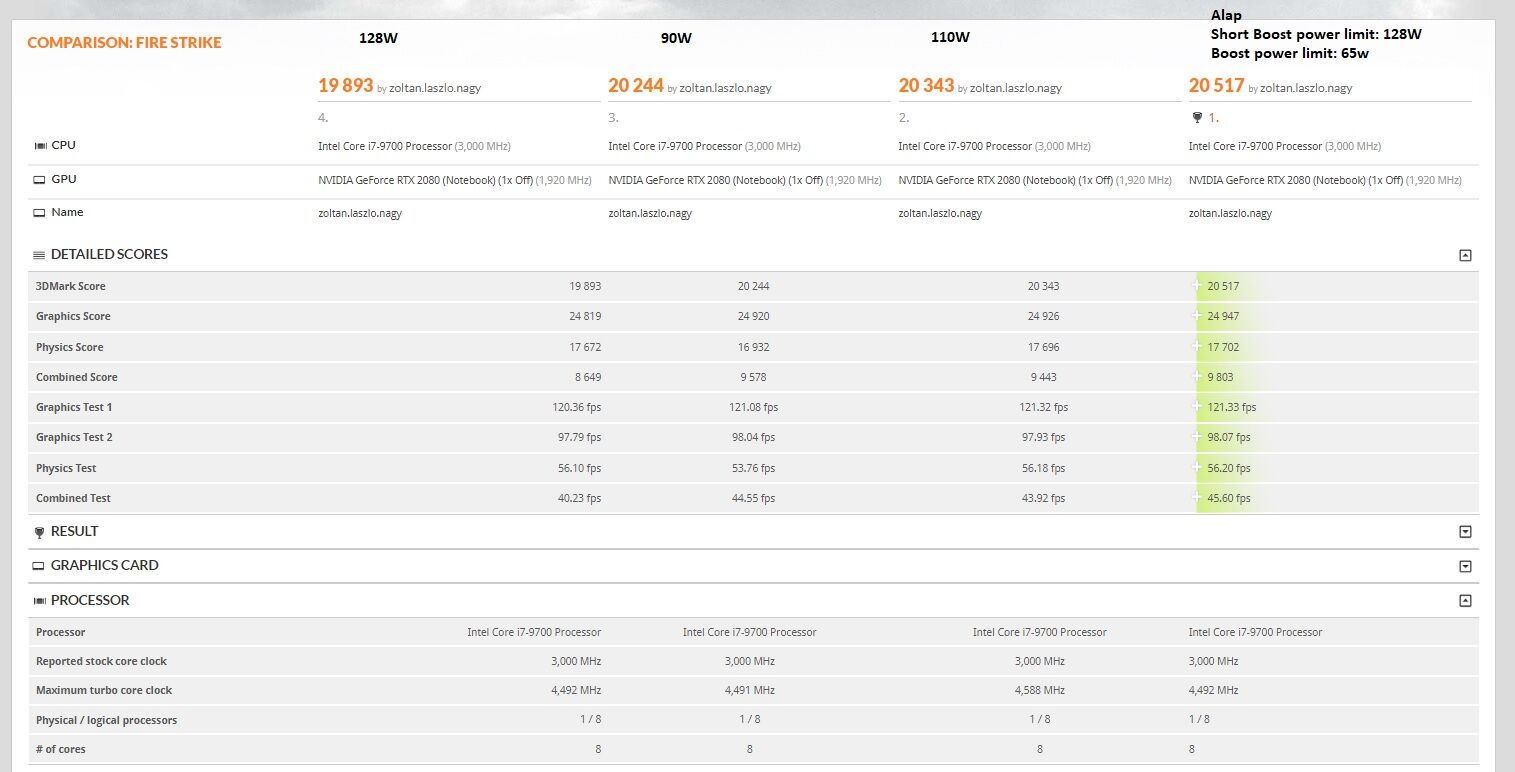This screenshot has width=1515, height=772.
Task: Click the GPU monitor icon in the row label
Action: (40, 180)
